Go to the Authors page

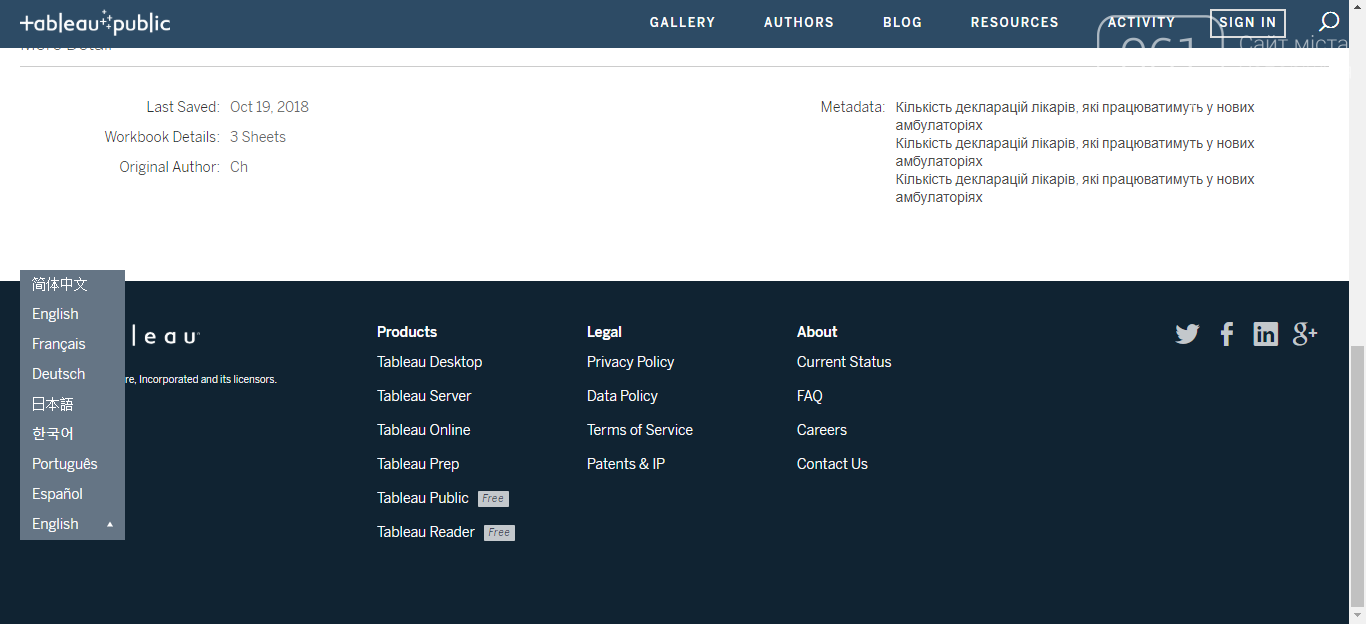798,22
